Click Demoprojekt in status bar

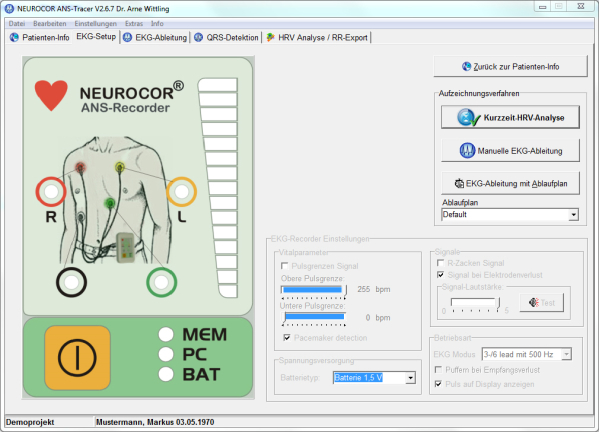[30, 422]
